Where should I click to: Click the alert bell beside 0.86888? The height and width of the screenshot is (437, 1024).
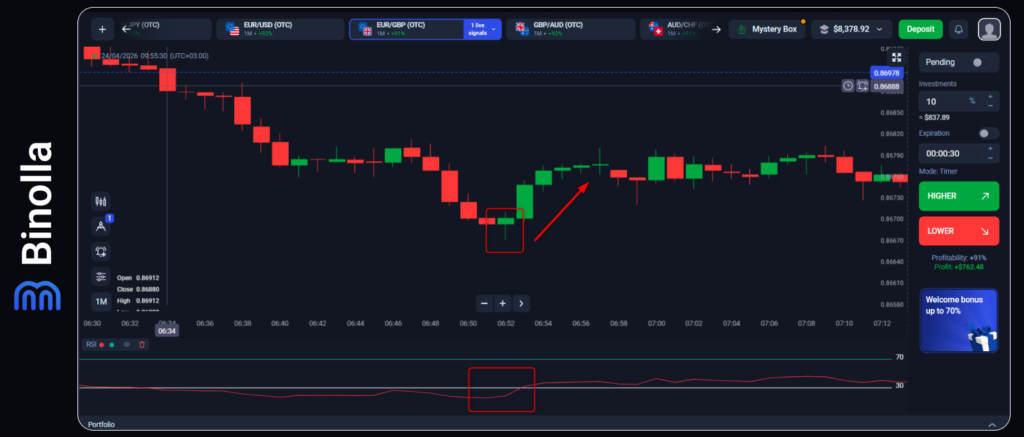pos(863,86)
